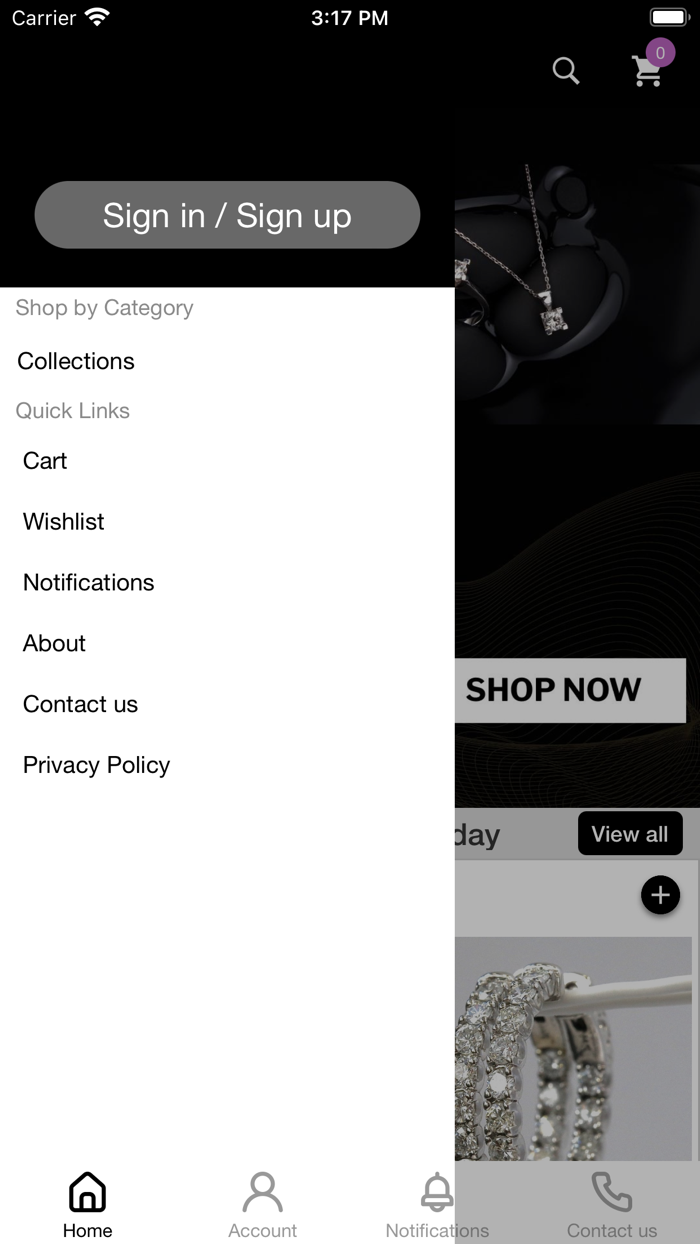Open the Notifications bell icon
This screenshot has height=1244, width=700.
[x=437, y=1192]
